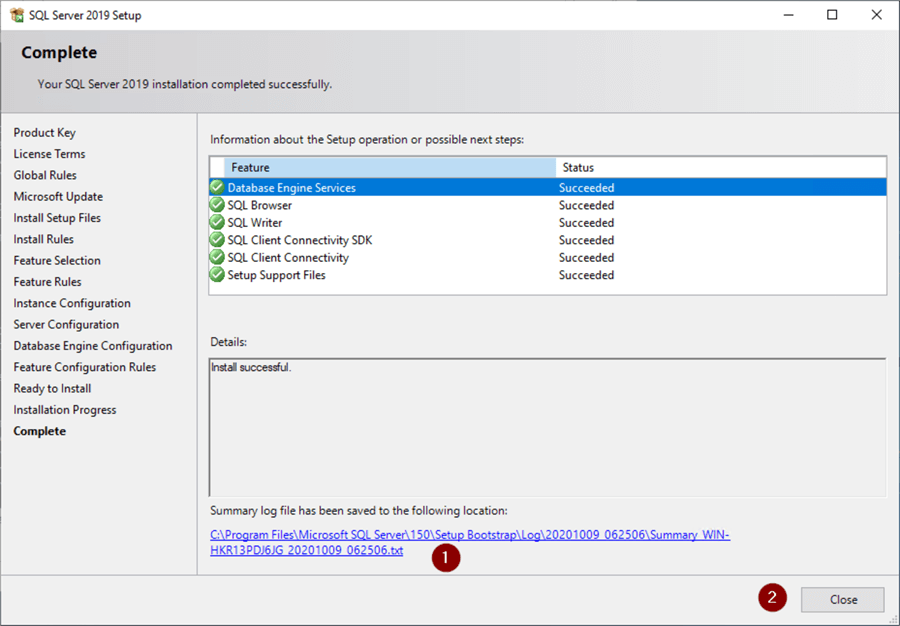900x626 pixels.
Task: Select the SQL Browser feature row
Action: tap(548, 205)
